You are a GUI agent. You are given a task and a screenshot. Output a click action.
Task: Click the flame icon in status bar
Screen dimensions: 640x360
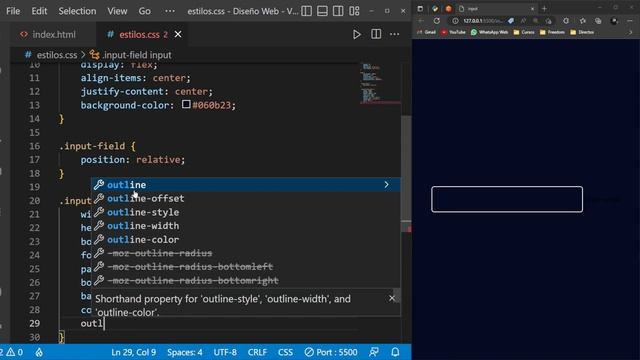tap(39, 352)
